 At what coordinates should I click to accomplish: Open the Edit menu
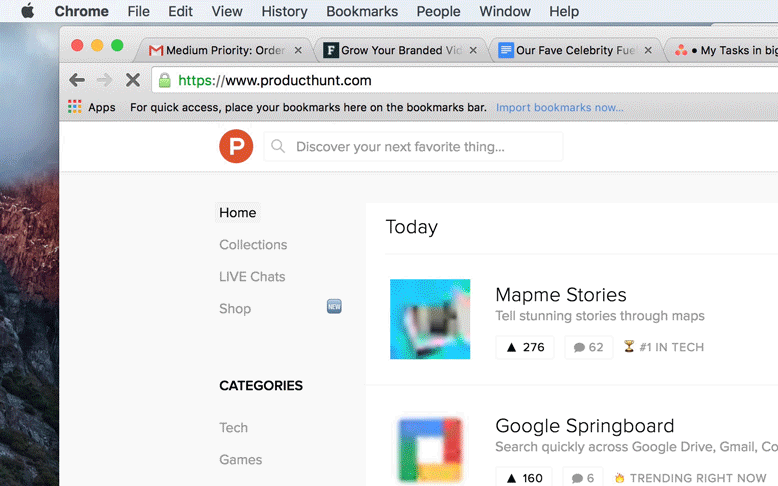click(180, 11)
